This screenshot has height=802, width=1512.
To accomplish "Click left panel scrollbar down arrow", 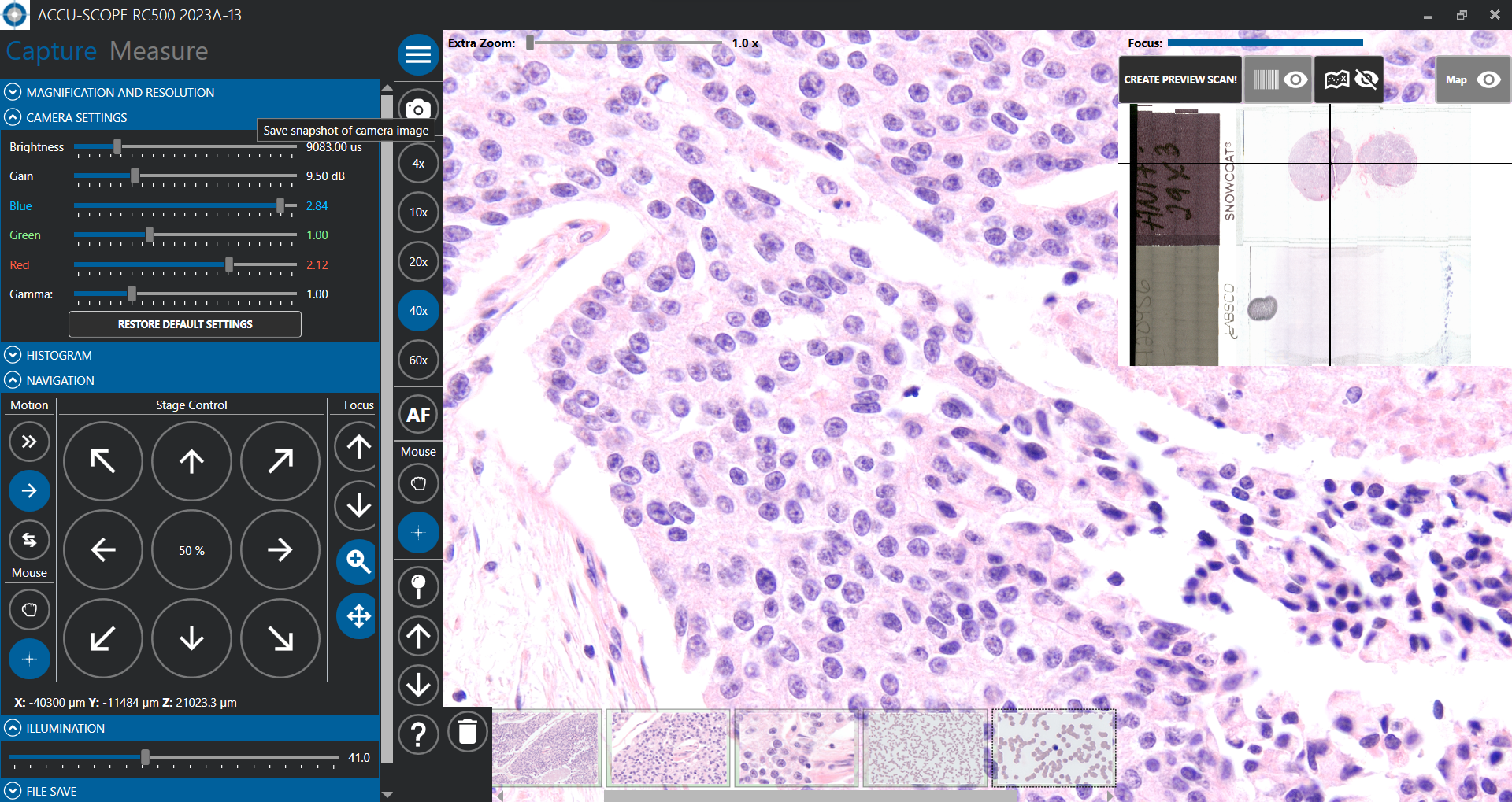I will click(387, 794).
